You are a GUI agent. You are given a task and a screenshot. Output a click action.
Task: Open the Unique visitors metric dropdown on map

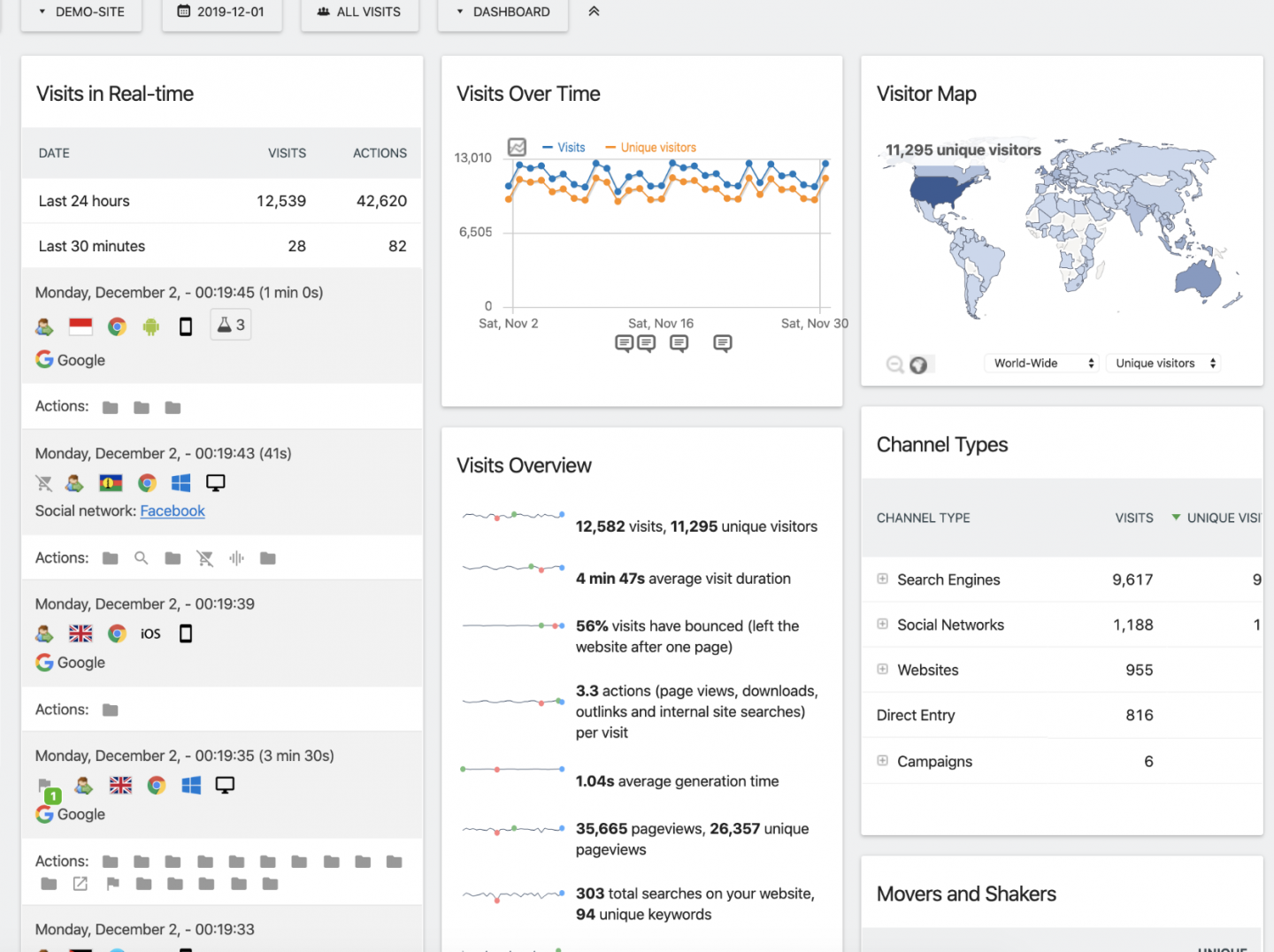coord(1163,363)
